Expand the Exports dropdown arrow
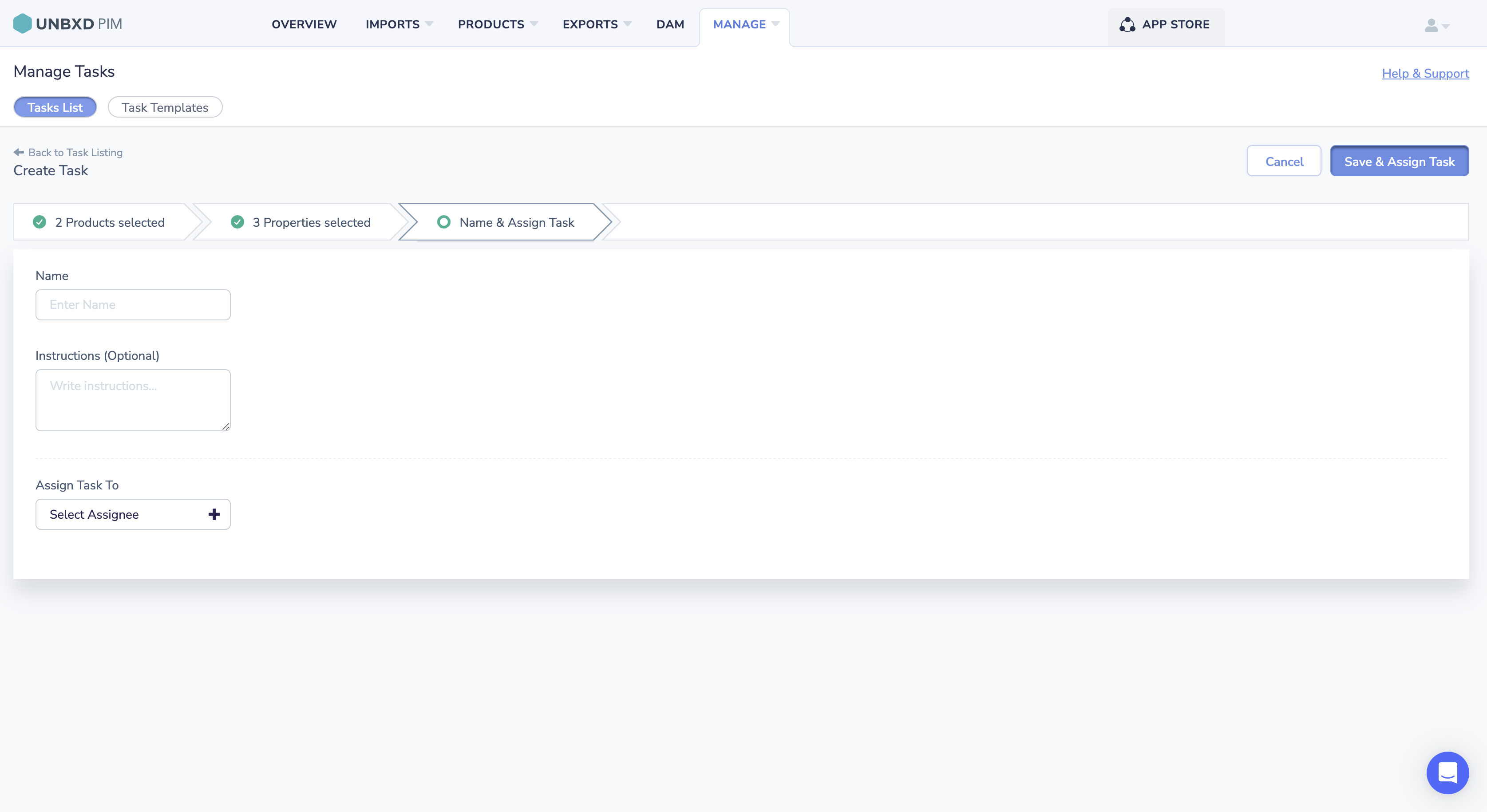Screen dimensions: 1487x812 628,24
